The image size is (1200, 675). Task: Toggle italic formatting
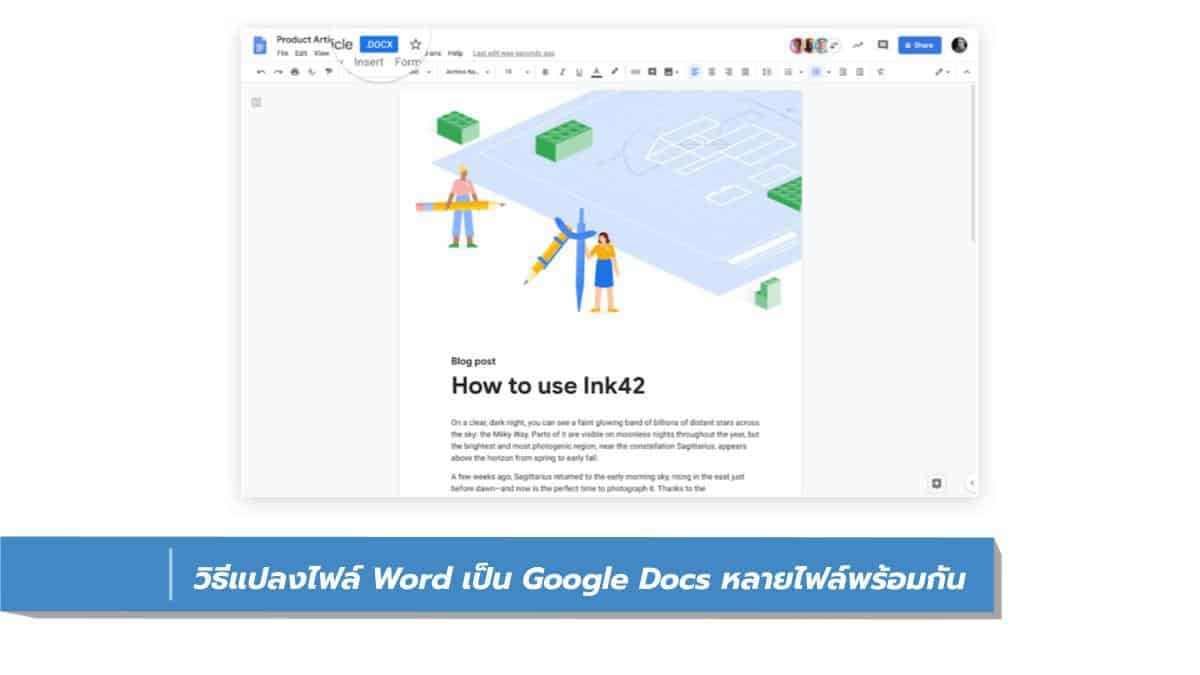pyautogui.click(x=562, y=72)
